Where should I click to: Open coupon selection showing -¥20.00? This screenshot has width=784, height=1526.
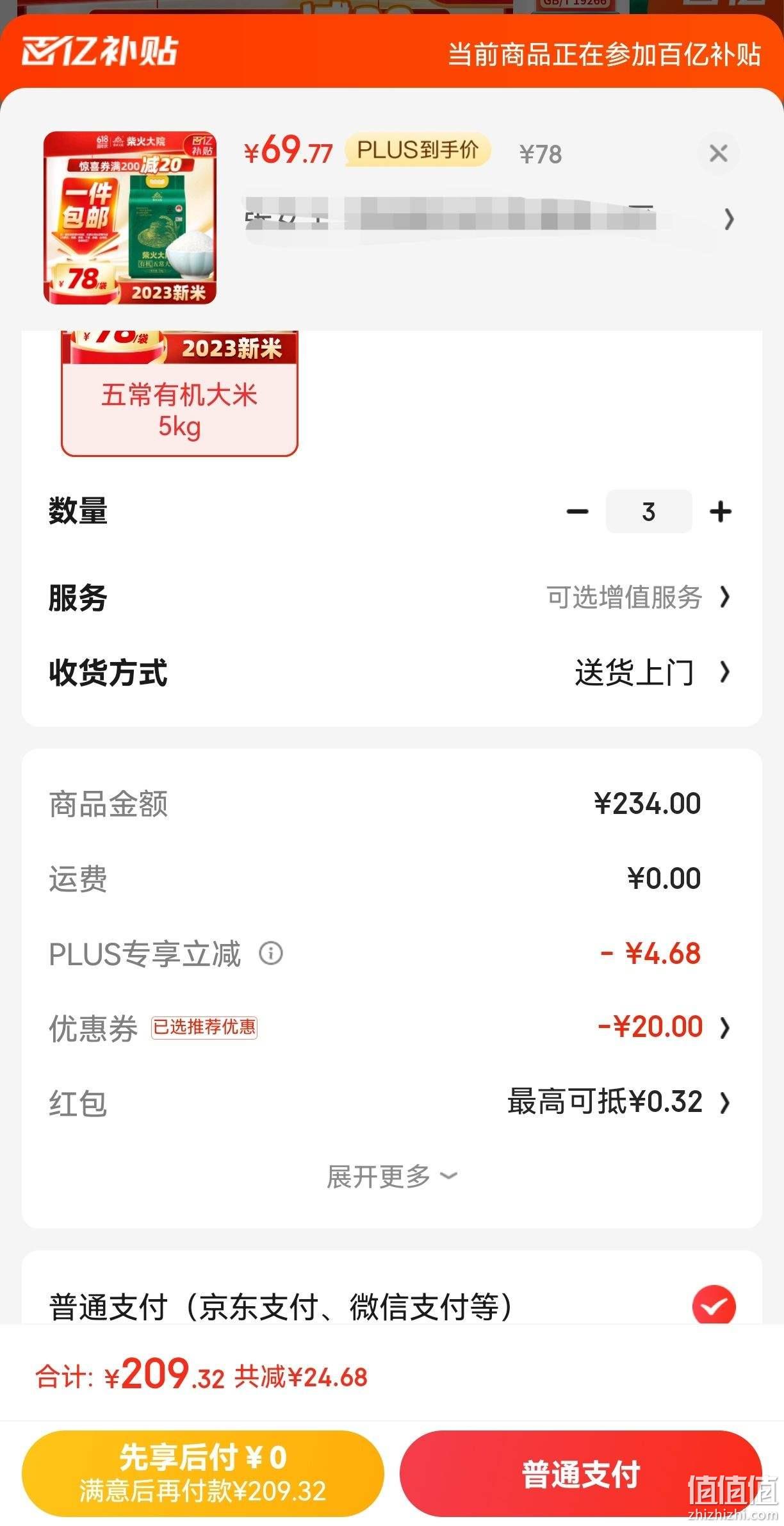[x=664, y=1027]
